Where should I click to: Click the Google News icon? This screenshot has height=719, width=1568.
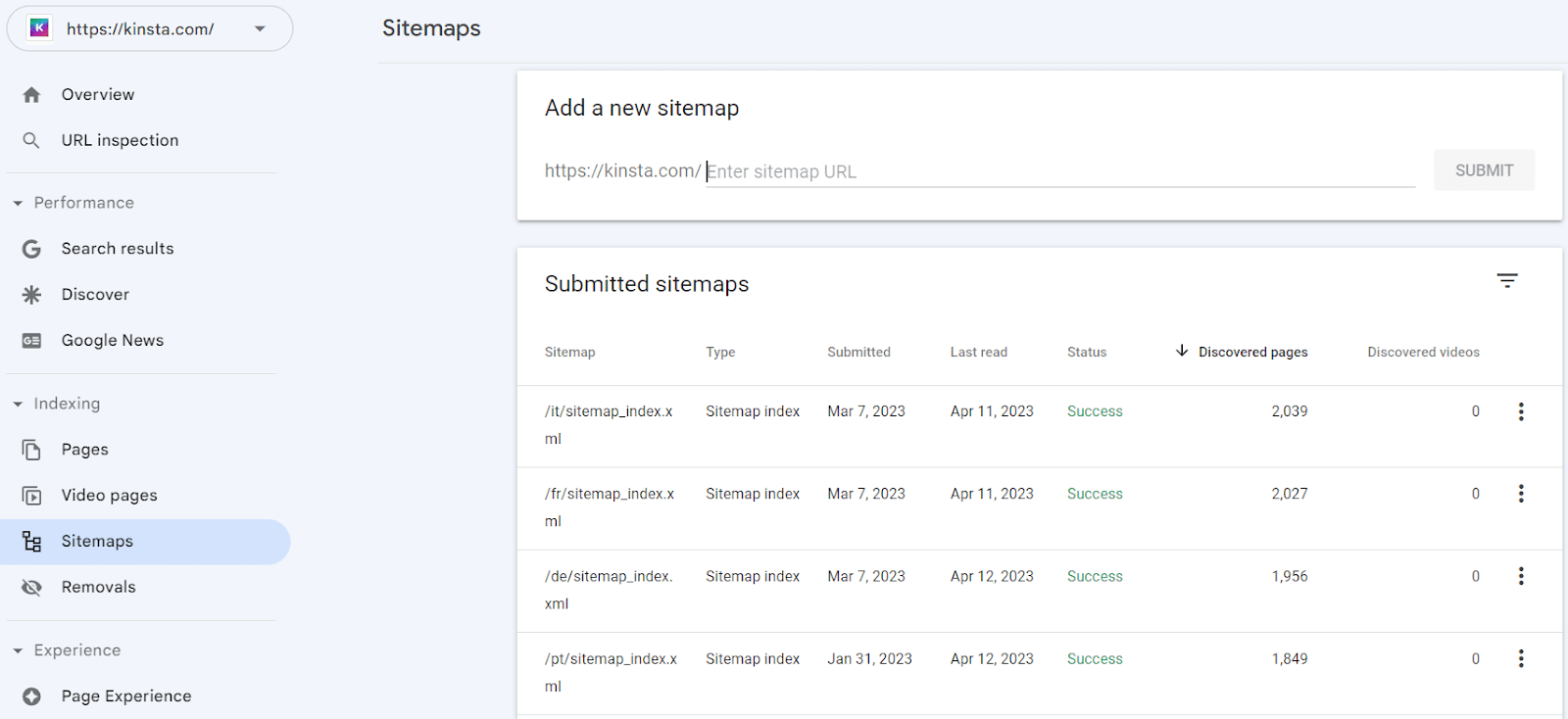point(31,341)
